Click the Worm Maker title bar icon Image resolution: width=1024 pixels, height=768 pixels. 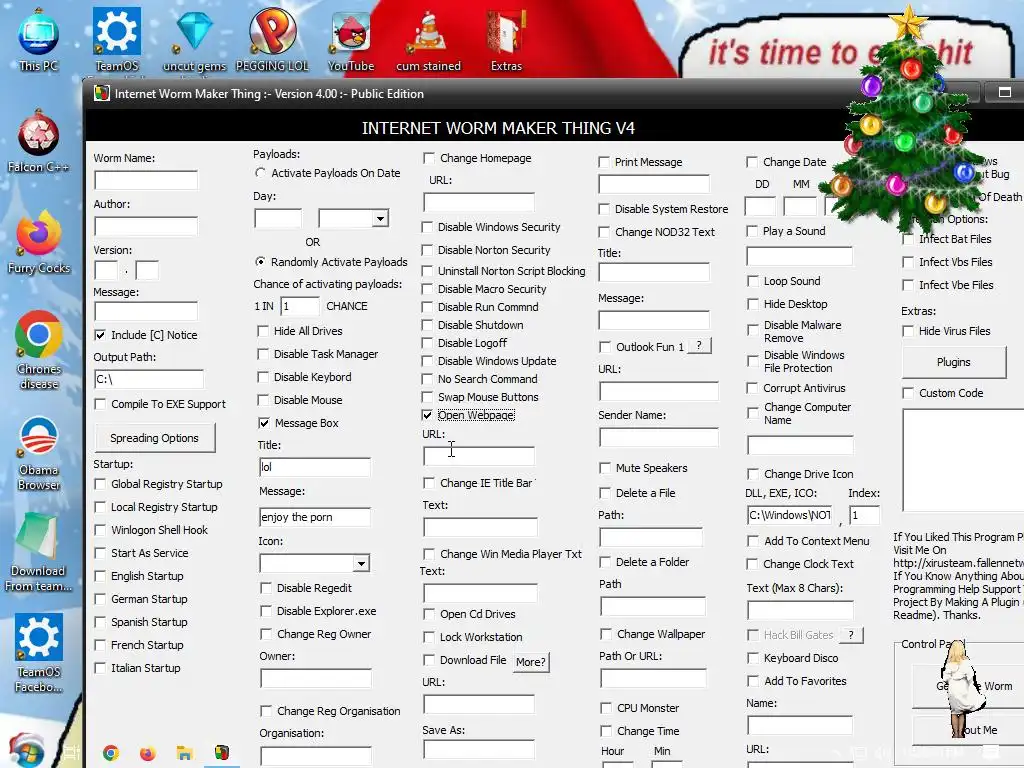(x=102, y=93)
